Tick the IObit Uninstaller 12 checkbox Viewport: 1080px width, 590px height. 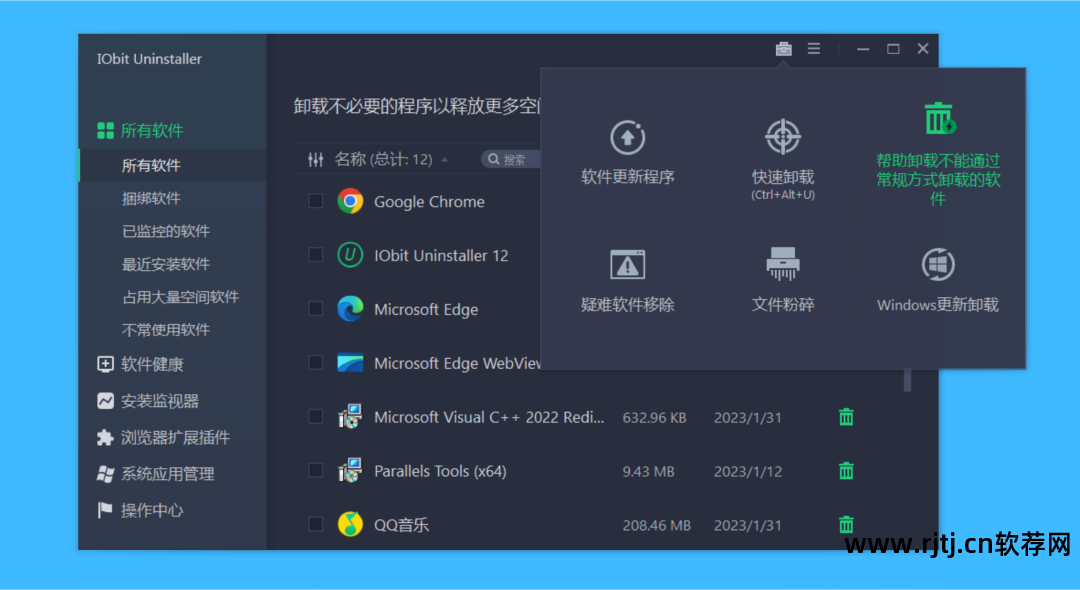coord(315,255)
